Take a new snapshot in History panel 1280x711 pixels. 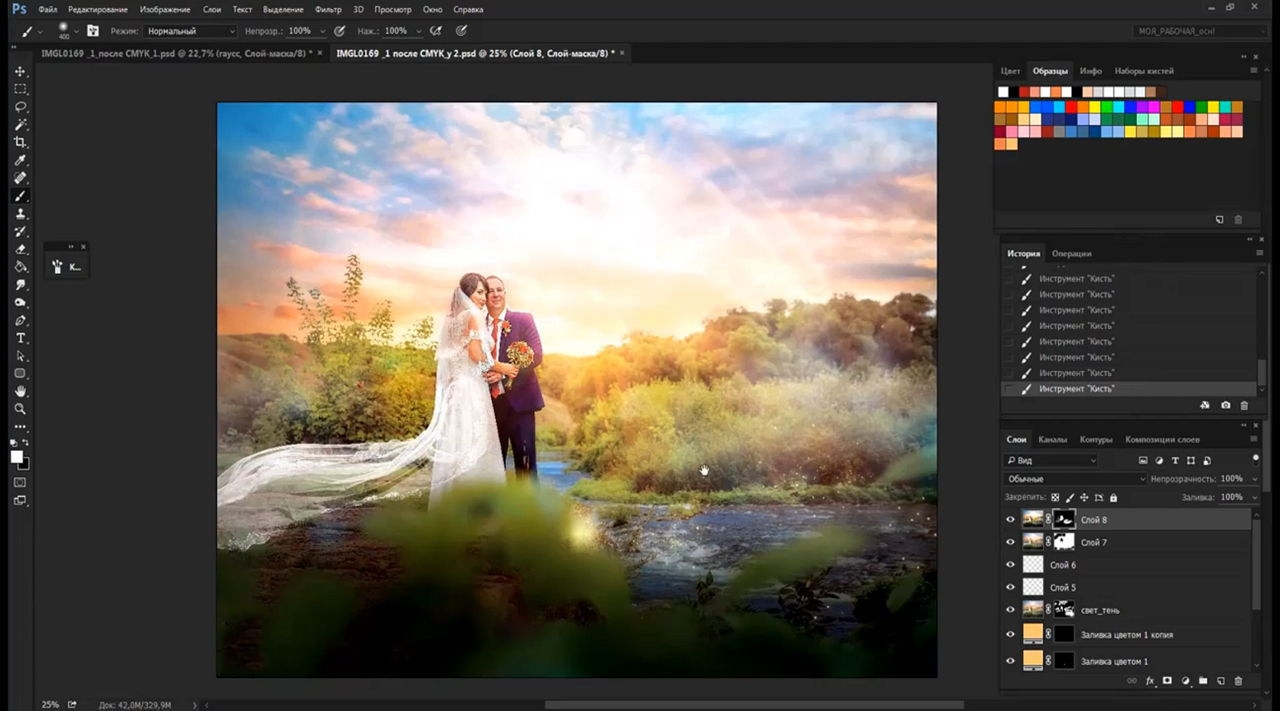point(1225,405)
